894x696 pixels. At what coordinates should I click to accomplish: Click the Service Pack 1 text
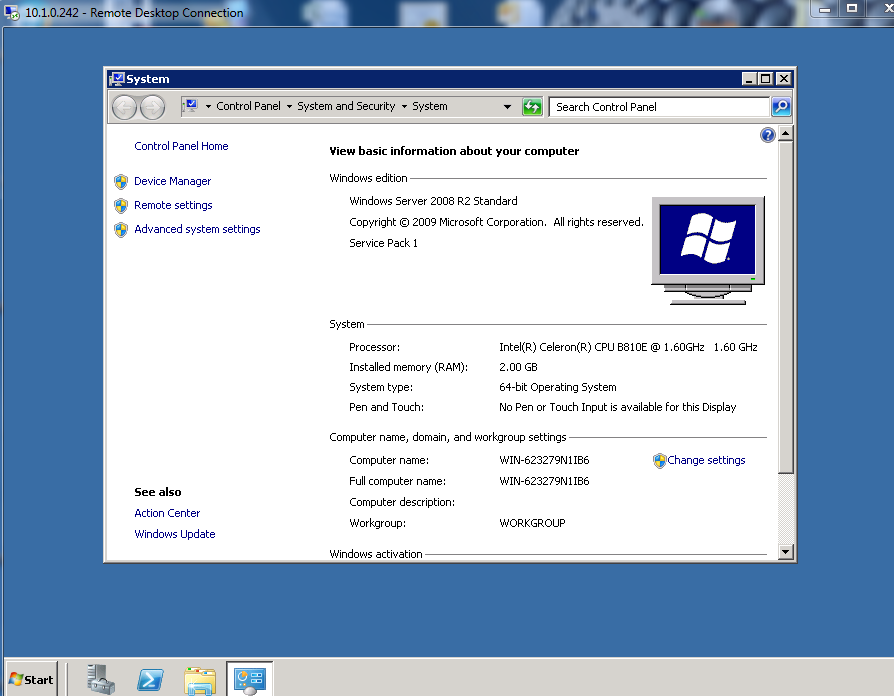[383, 243]
